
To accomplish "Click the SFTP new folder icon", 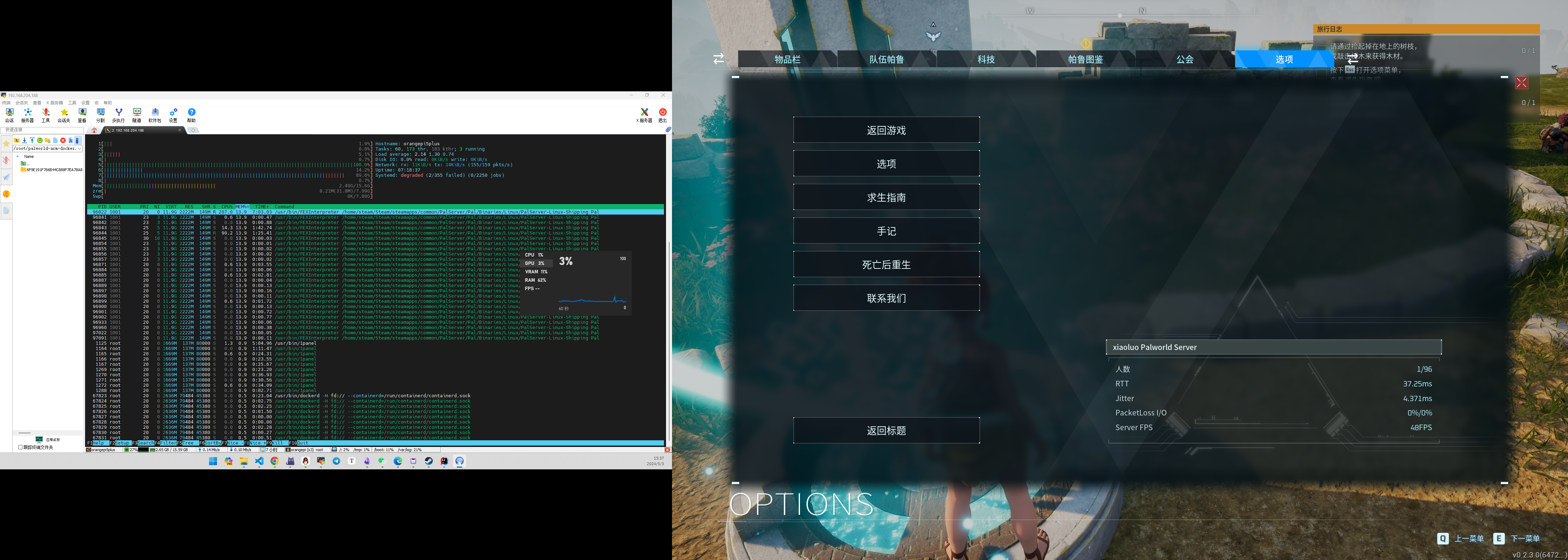I will pos(48,141).
